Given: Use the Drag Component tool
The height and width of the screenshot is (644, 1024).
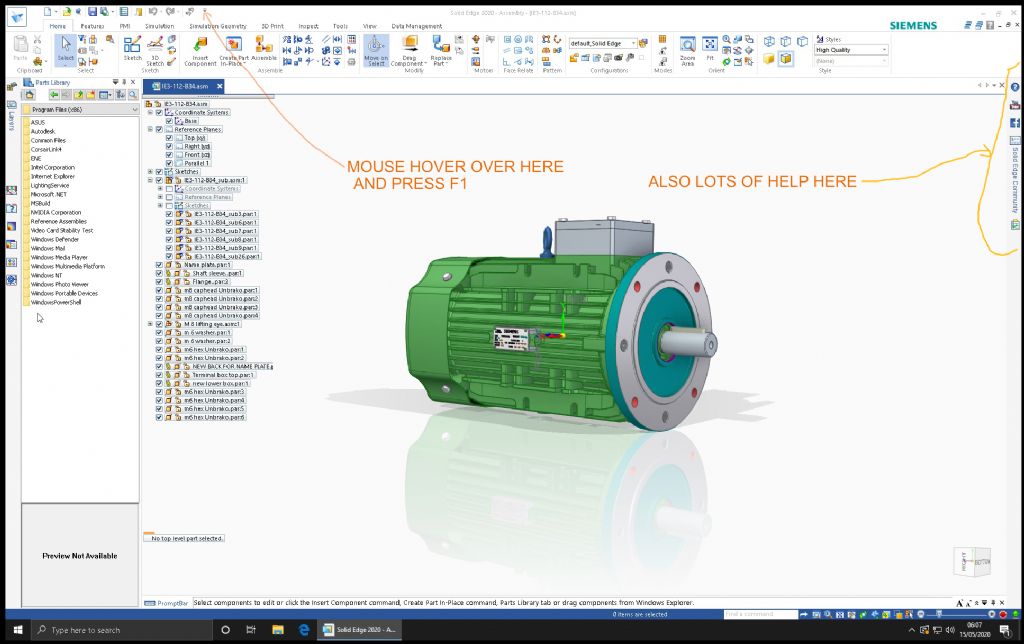Looking at the screenshot, I should tap(409, 51).
